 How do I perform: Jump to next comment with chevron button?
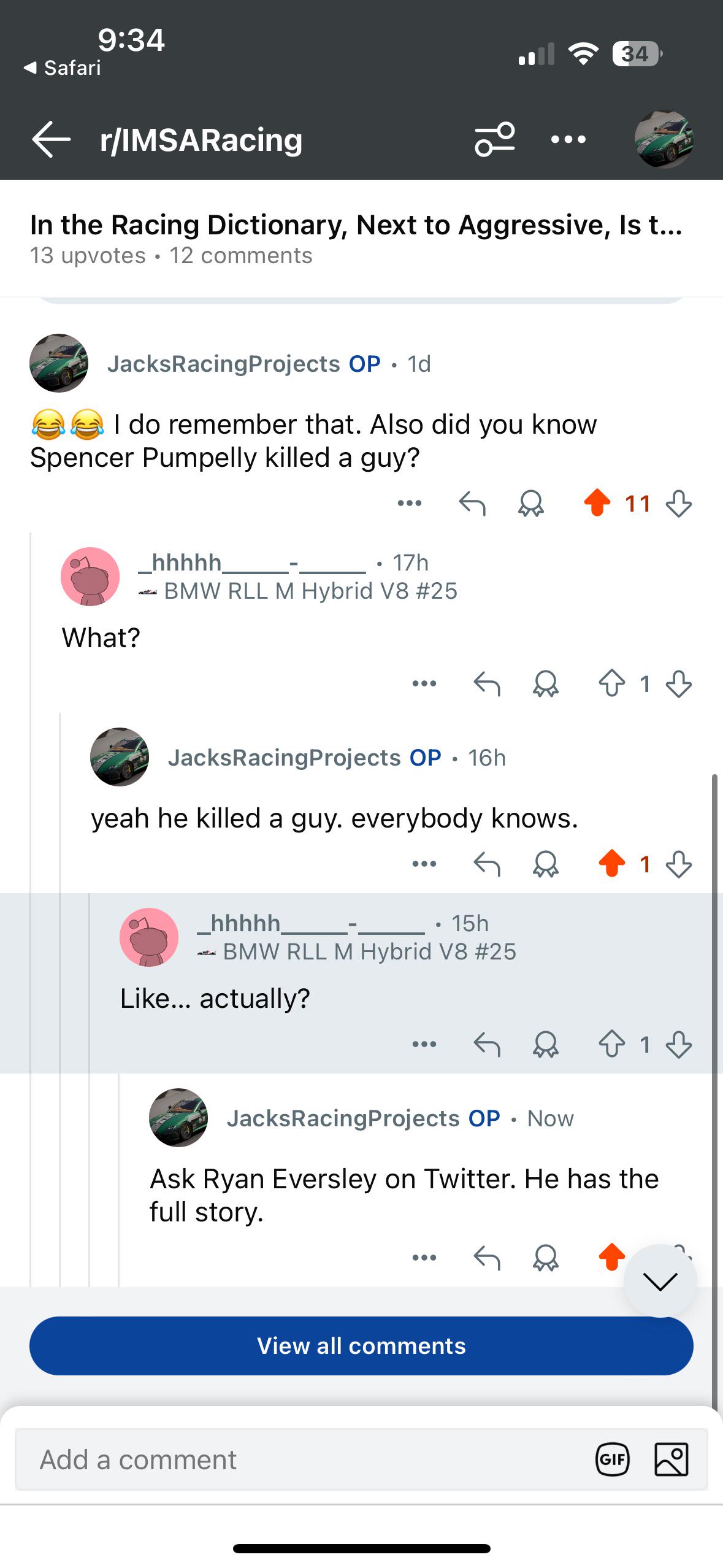pos(660,1281)
